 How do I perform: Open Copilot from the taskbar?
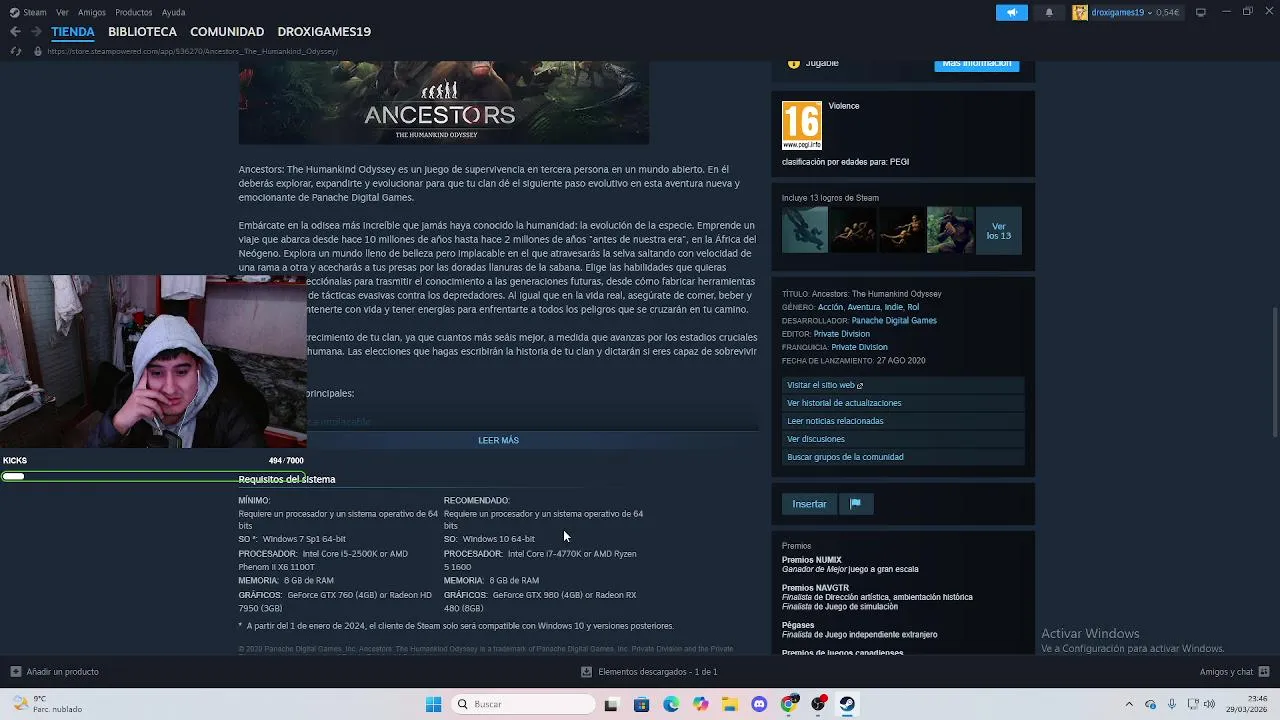tap(700, 704)
